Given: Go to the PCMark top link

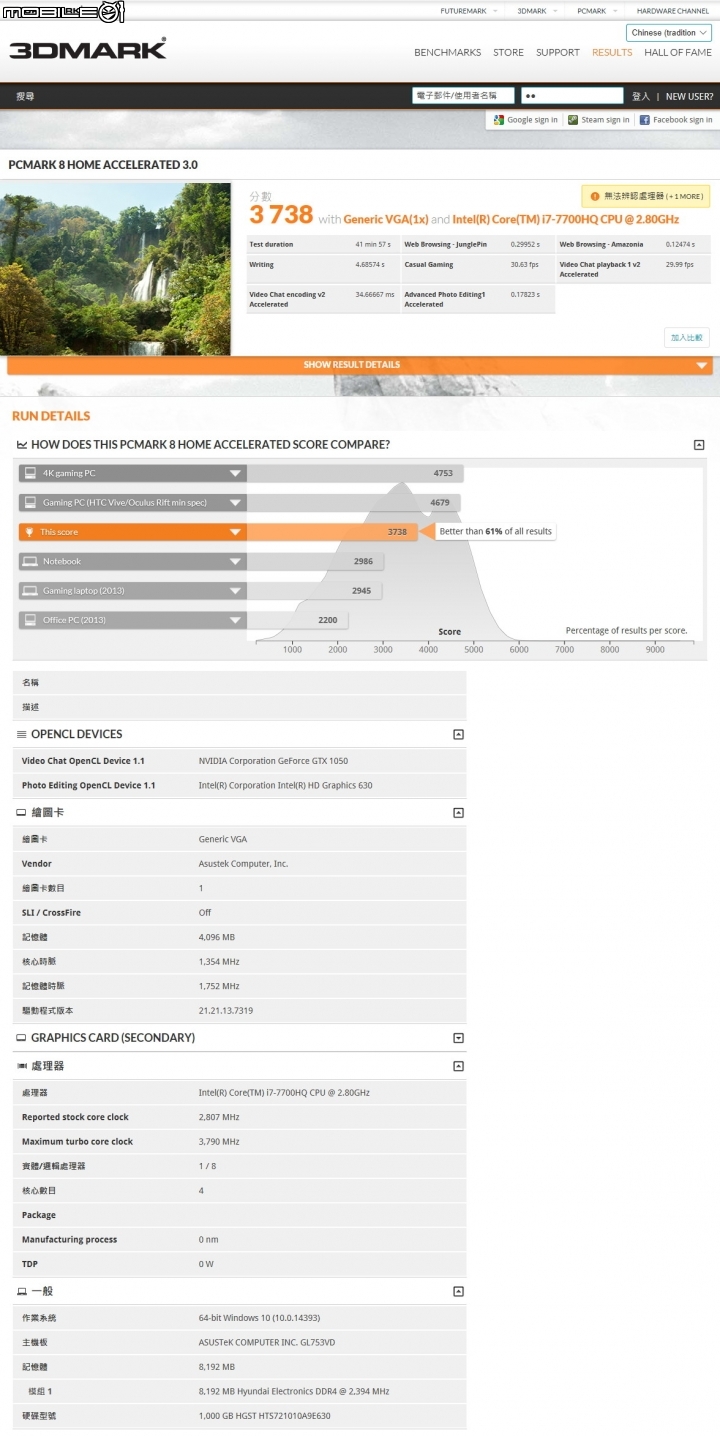Looking at the screenshot, I should tap(591, 11).
